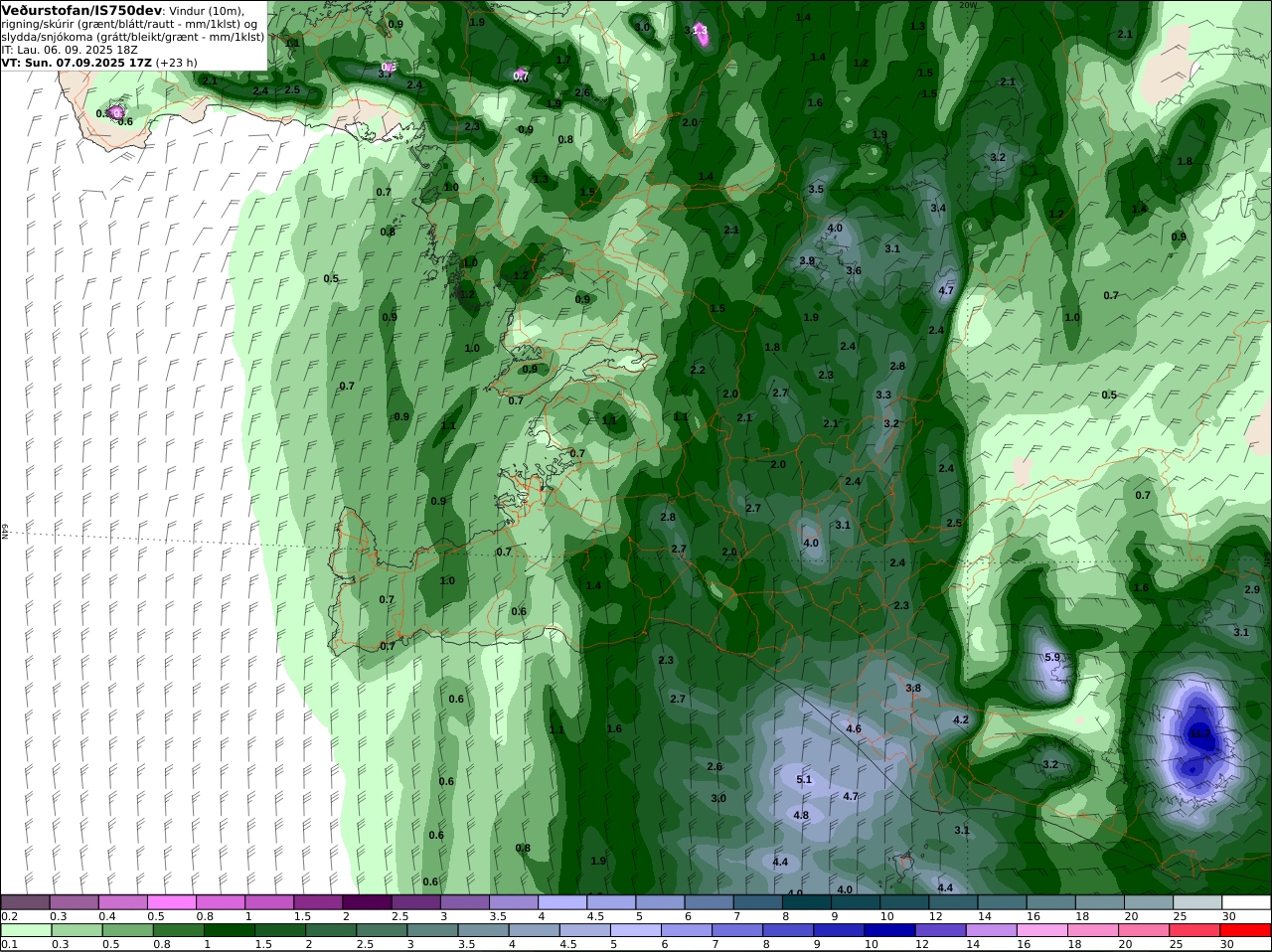
Task: Click the 3.9 precipitation value label
Action: [807, 260]
